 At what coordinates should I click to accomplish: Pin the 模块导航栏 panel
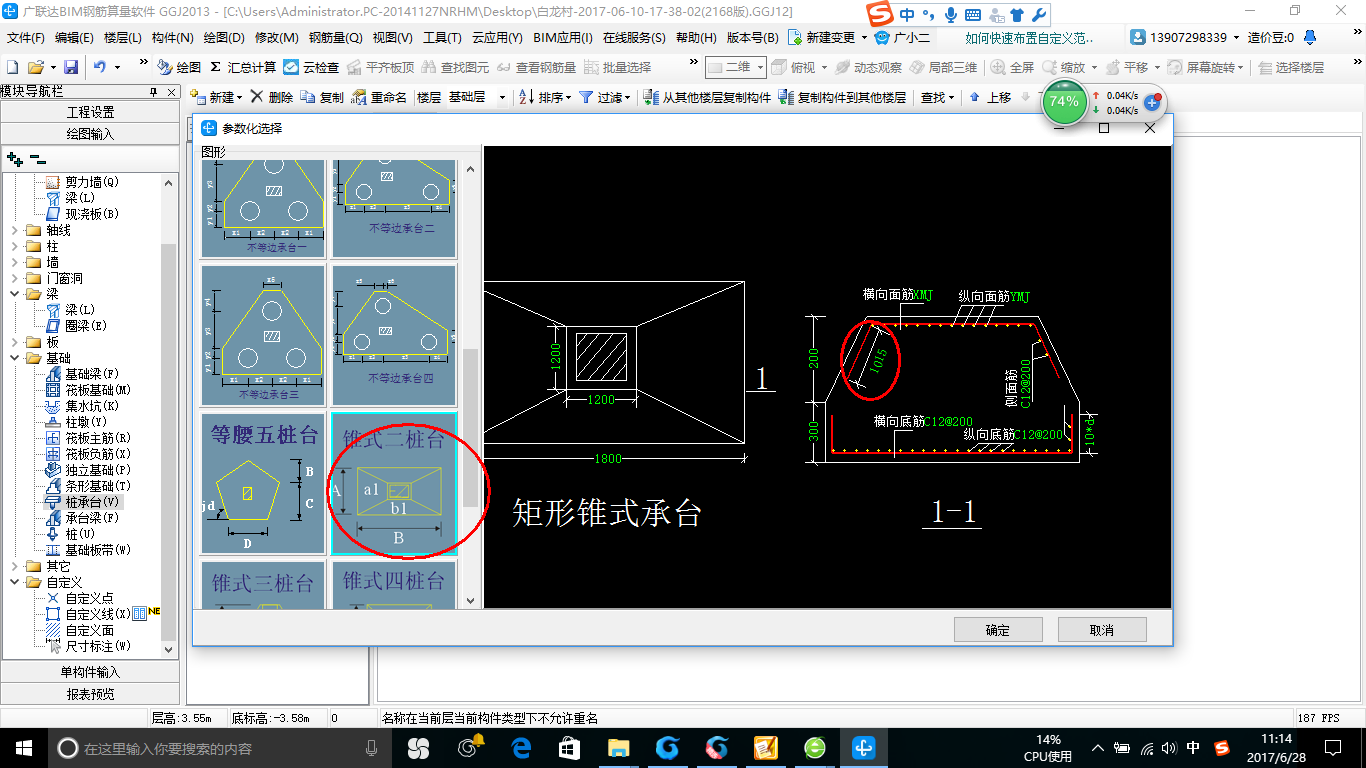[x=154, y=92]
